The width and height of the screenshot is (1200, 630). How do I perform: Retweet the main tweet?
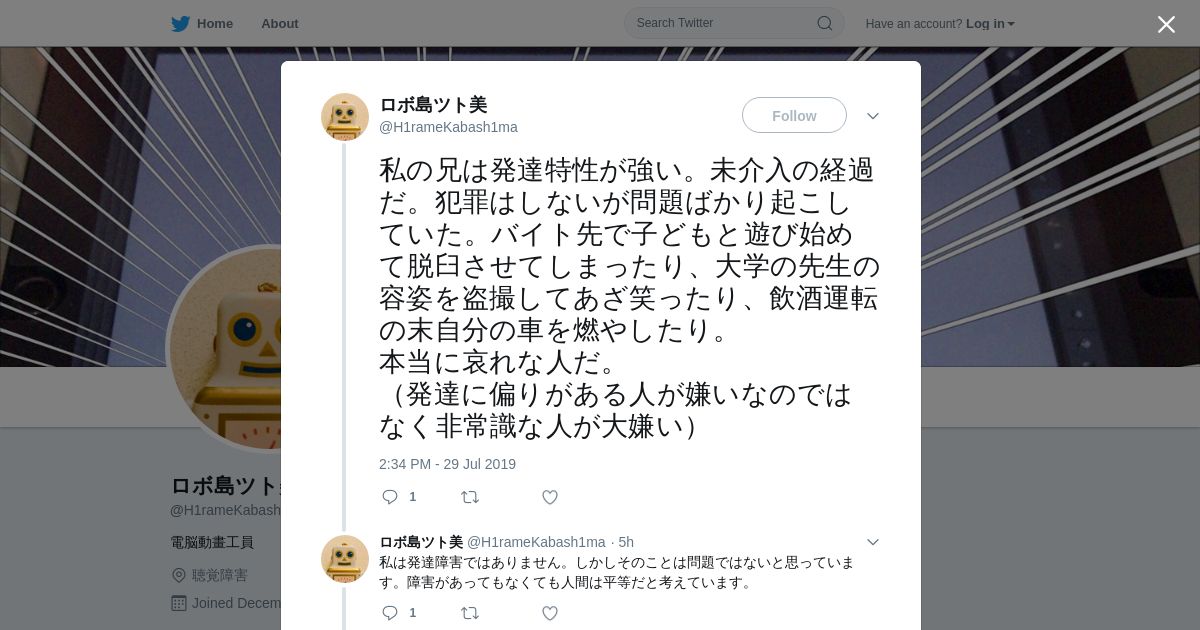pos(470,497)
